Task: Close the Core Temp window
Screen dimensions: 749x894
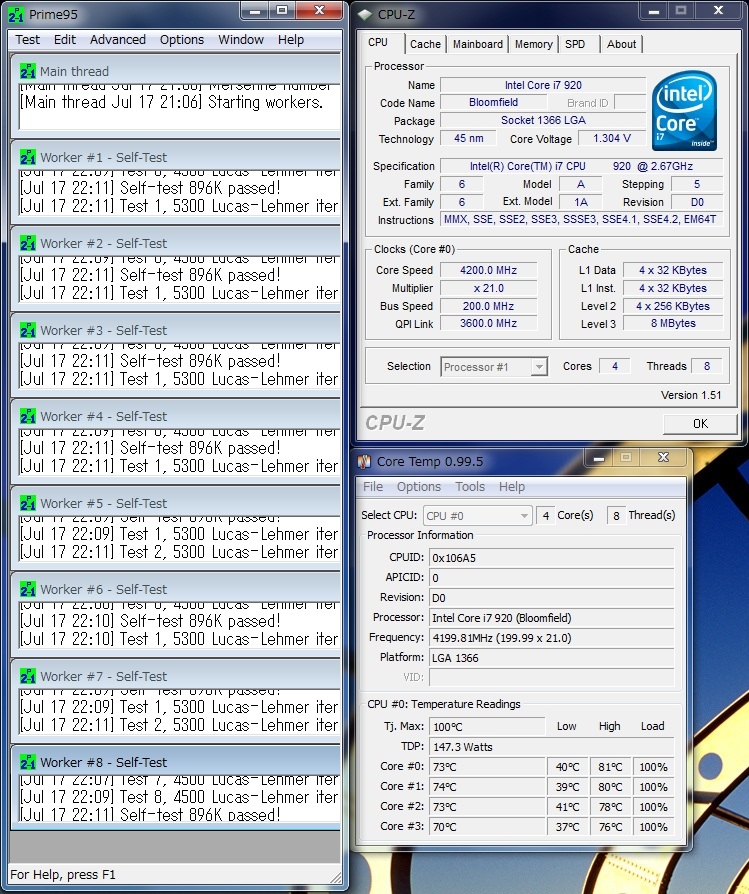Action: [663, 457]
